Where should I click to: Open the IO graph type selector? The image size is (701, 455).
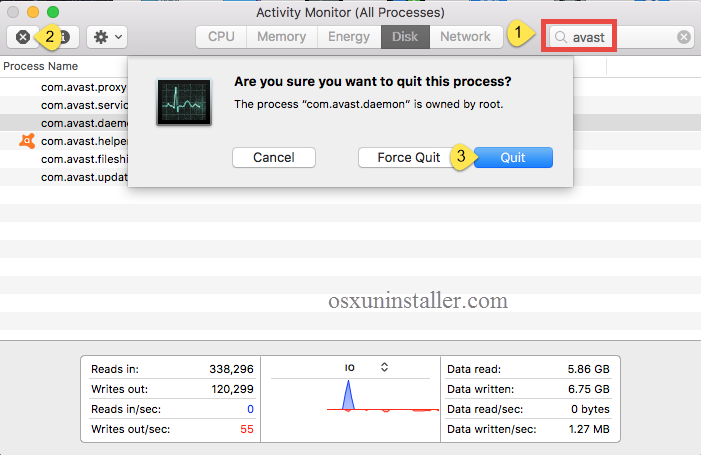[384, 367]
